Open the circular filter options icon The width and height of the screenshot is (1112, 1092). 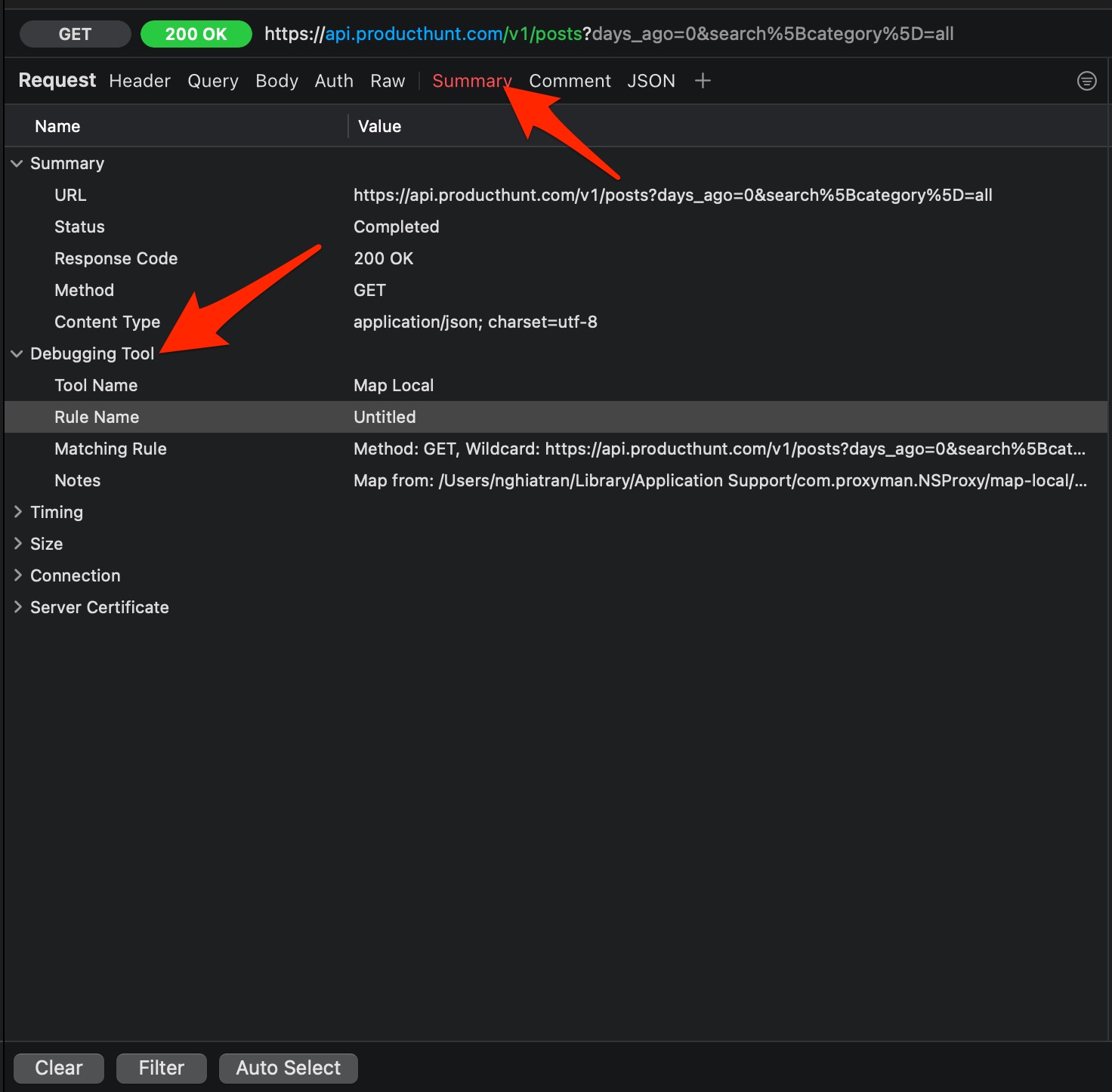pyautogui.click(x=1086, y=81)
